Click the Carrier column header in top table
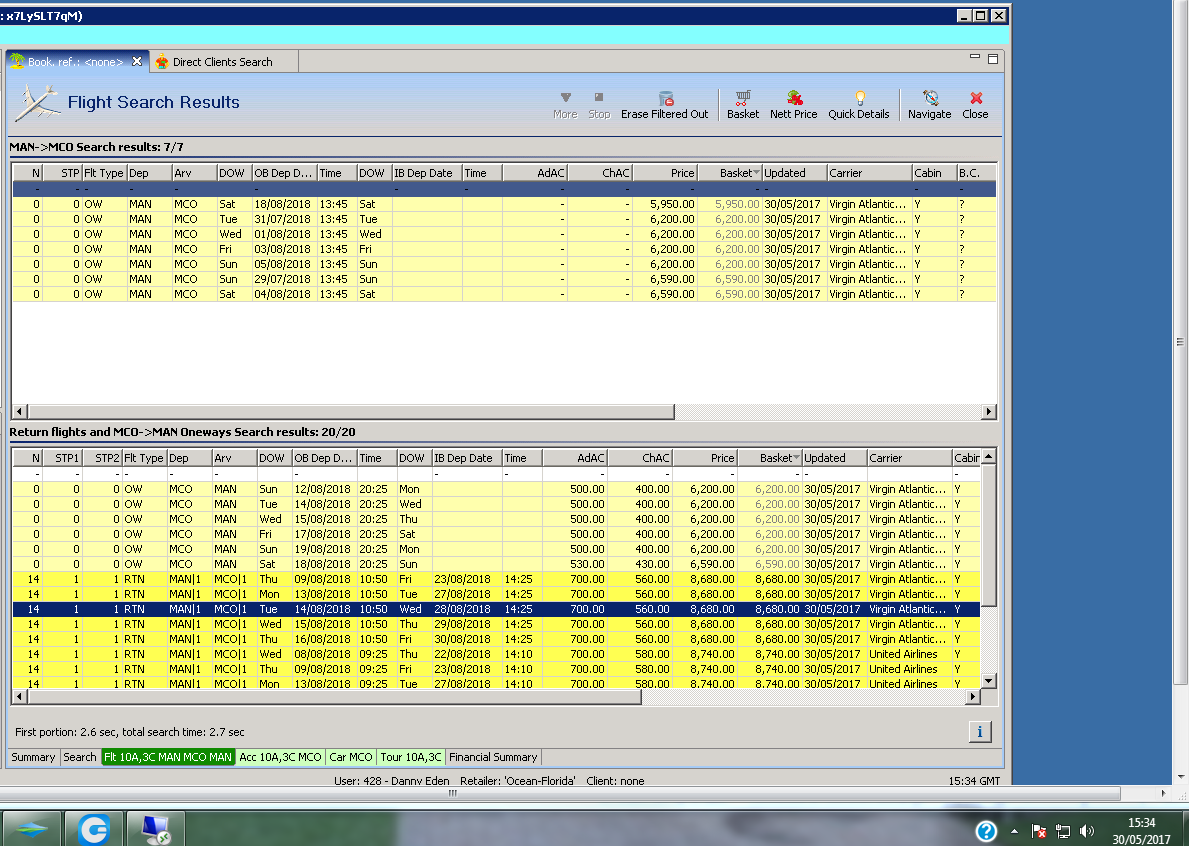This screenshot has width=1189, height=846. tap(867, 173)
